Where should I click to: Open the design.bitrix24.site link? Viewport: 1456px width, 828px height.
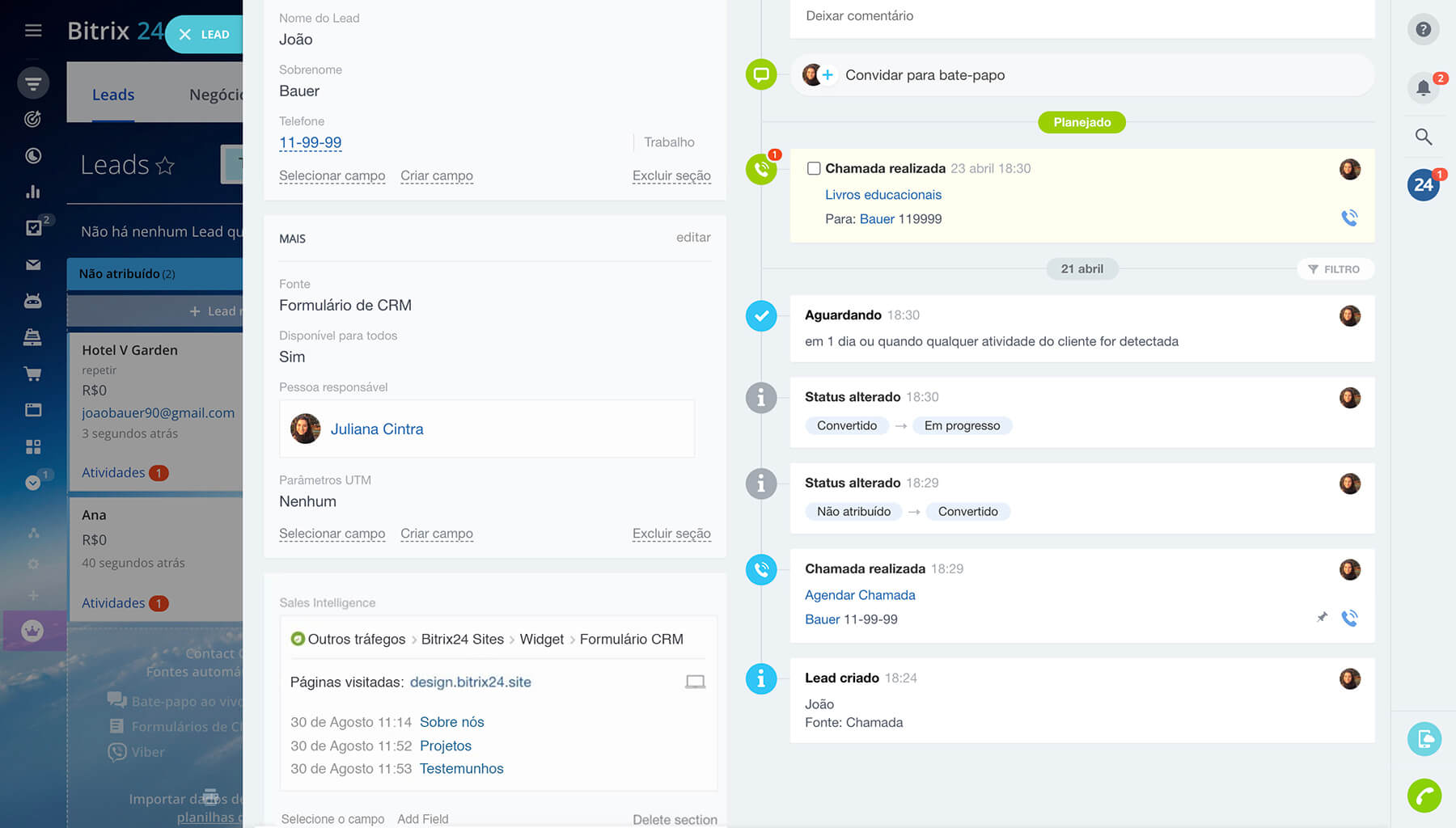tap(470, 682)
